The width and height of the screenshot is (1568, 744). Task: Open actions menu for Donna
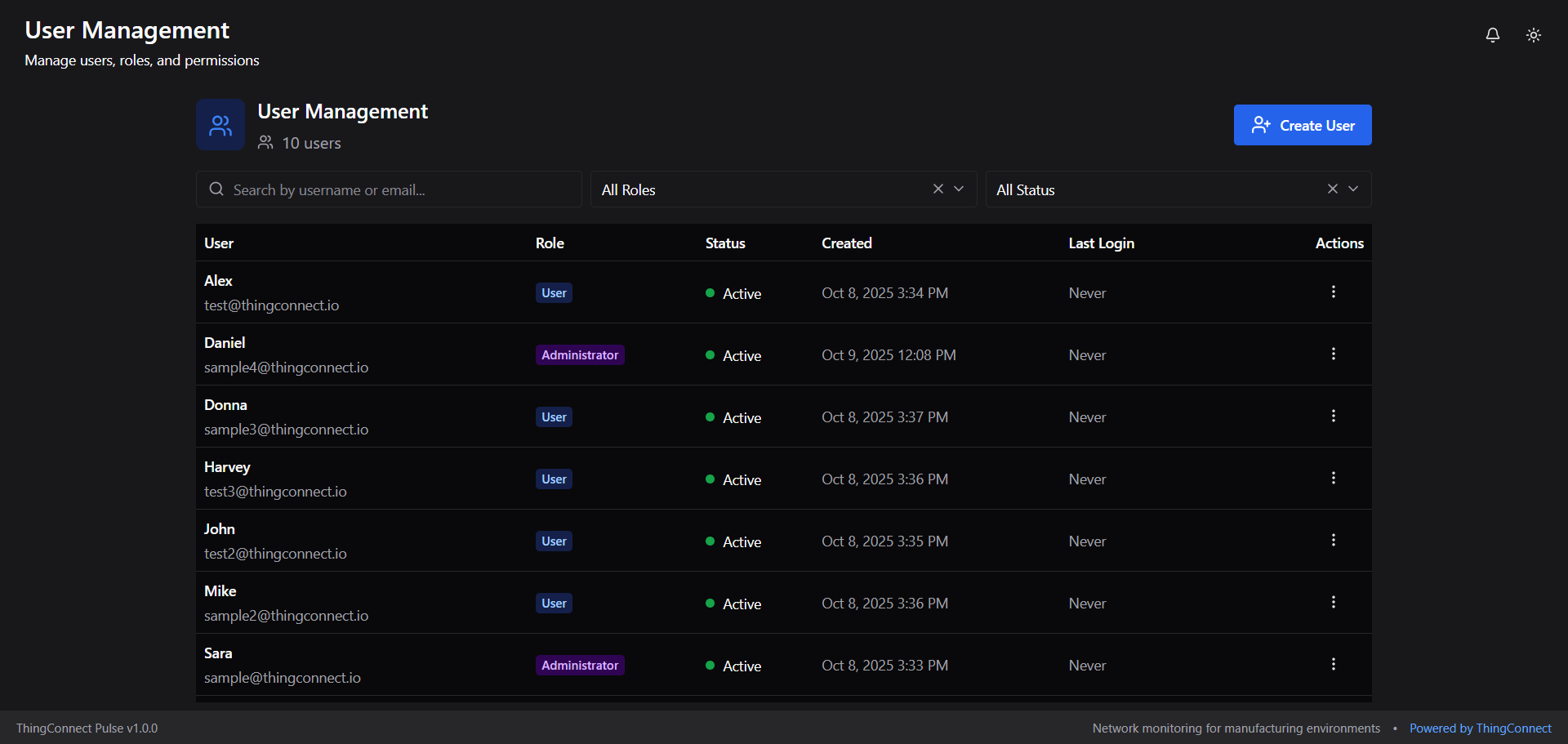(x=1333, y=416)
